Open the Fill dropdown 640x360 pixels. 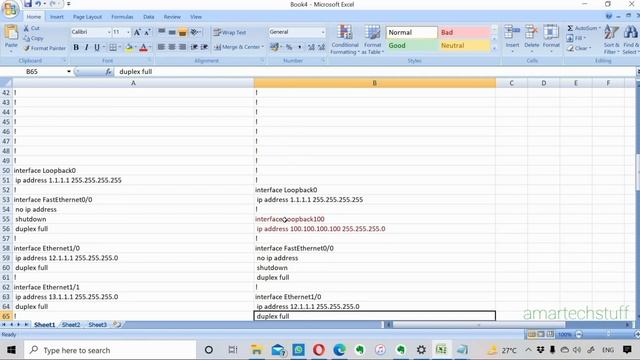pos(576,38)
